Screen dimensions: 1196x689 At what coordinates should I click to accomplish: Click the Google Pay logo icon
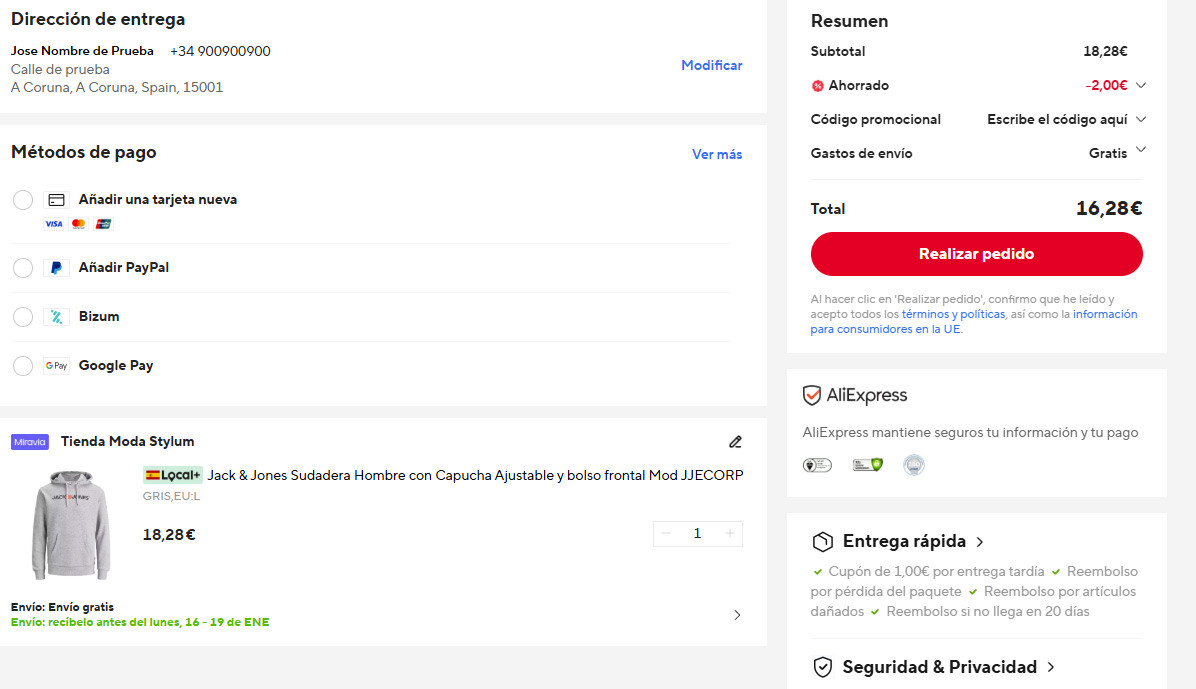(56, 366)
